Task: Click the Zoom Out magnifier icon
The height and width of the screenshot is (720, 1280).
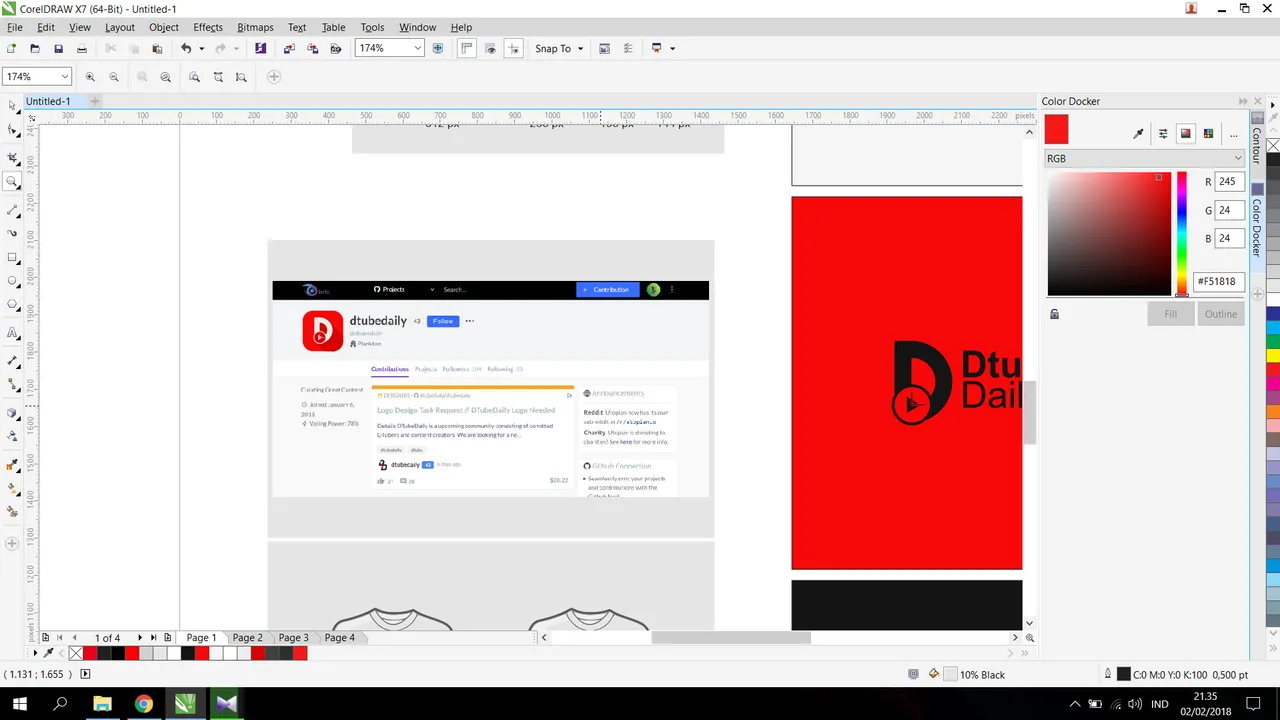Action: click(x=113, y=77)
